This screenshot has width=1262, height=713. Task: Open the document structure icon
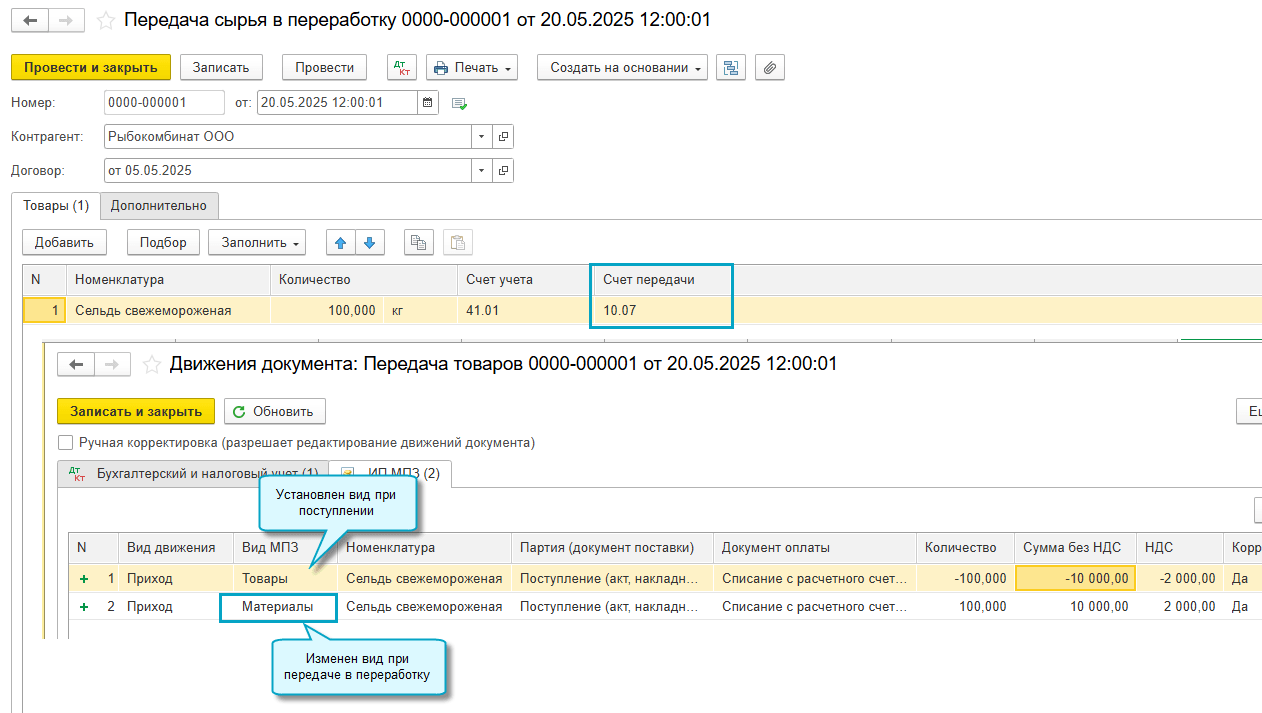pyautogui.click(x=731, y=68)
